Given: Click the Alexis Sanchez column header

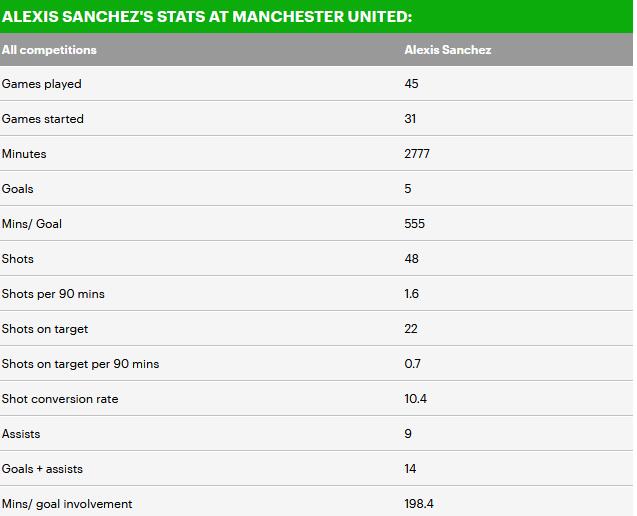Looking at the screenshot, I should coord(447,50).
